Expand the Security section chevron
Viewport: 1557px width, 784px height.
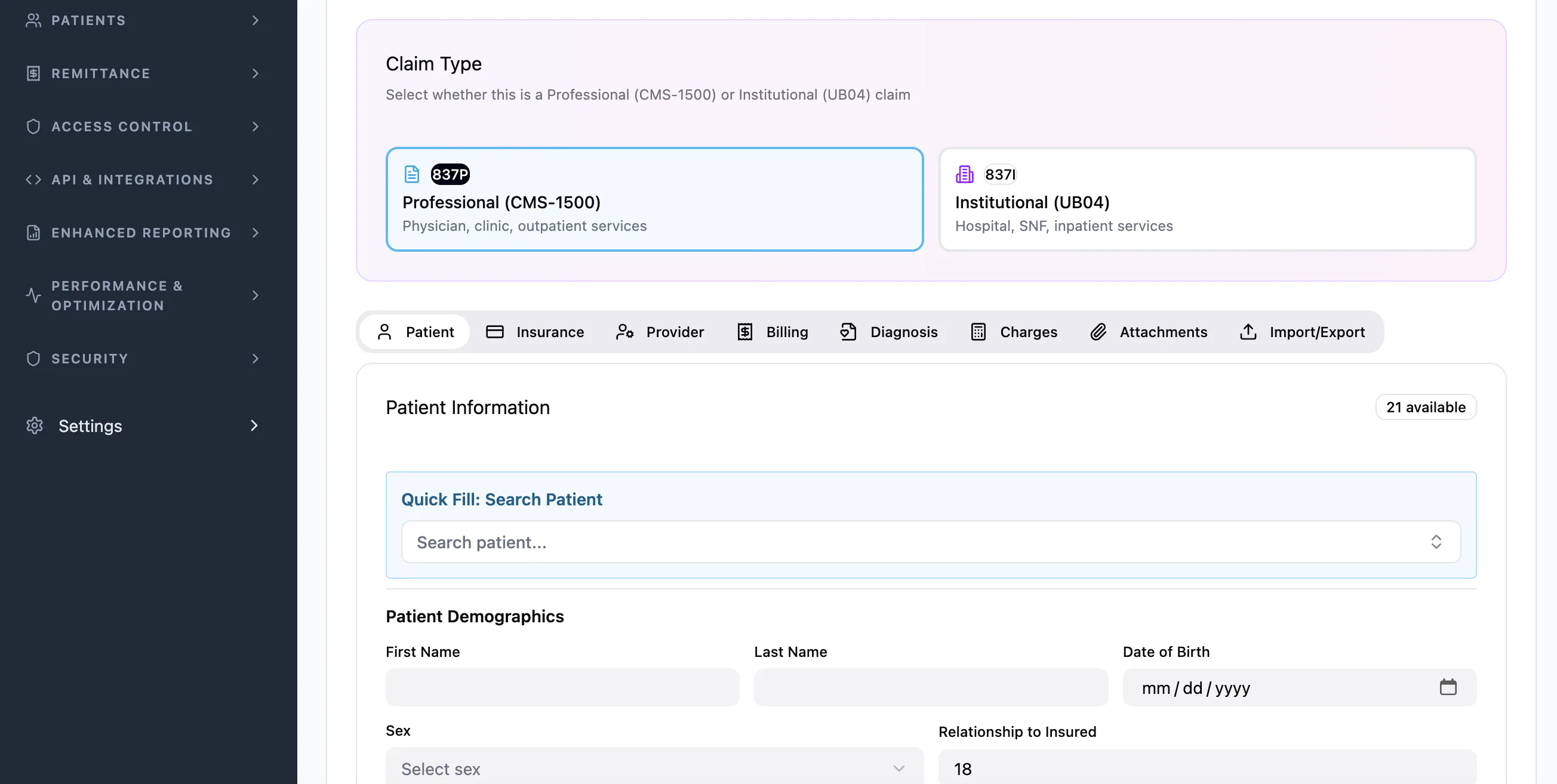(255, 359)
